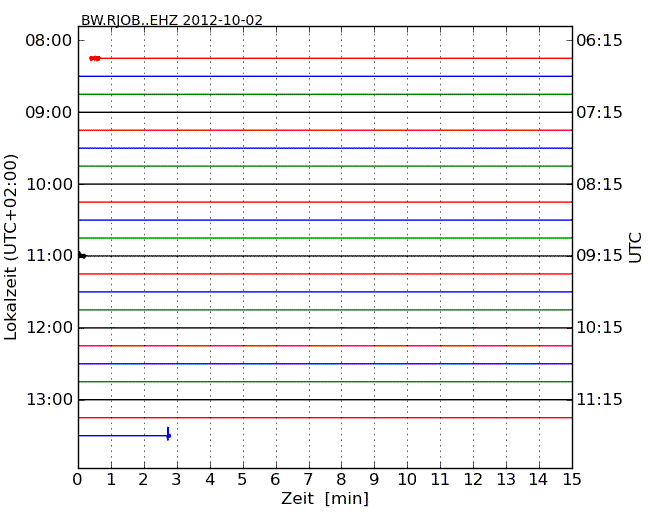Click x-axis minute tick label '10'

click(x=407, y=480)
